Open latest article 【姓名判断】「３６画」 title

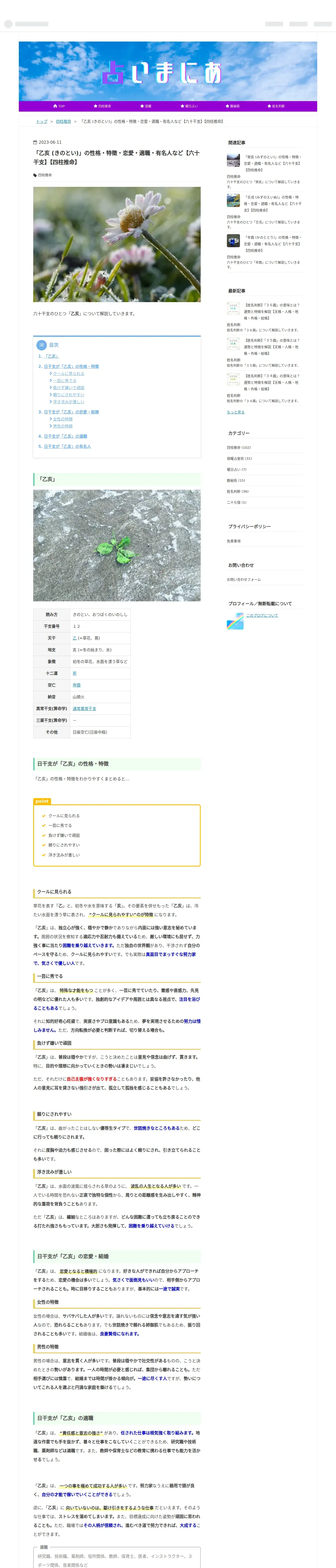click(272, 312)
